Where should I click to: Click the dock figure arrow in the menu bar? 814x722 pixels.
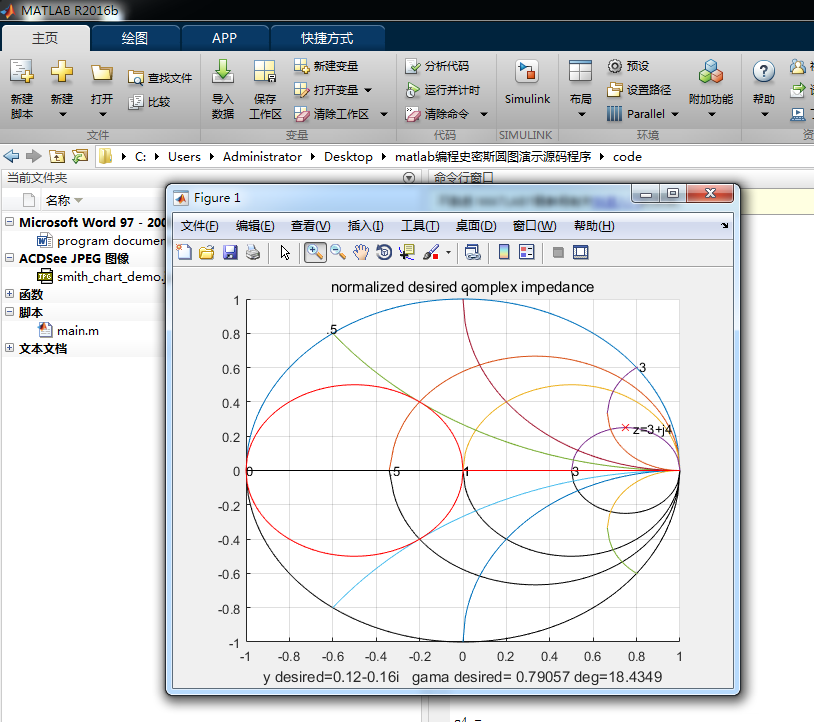[x=724, y=226]
